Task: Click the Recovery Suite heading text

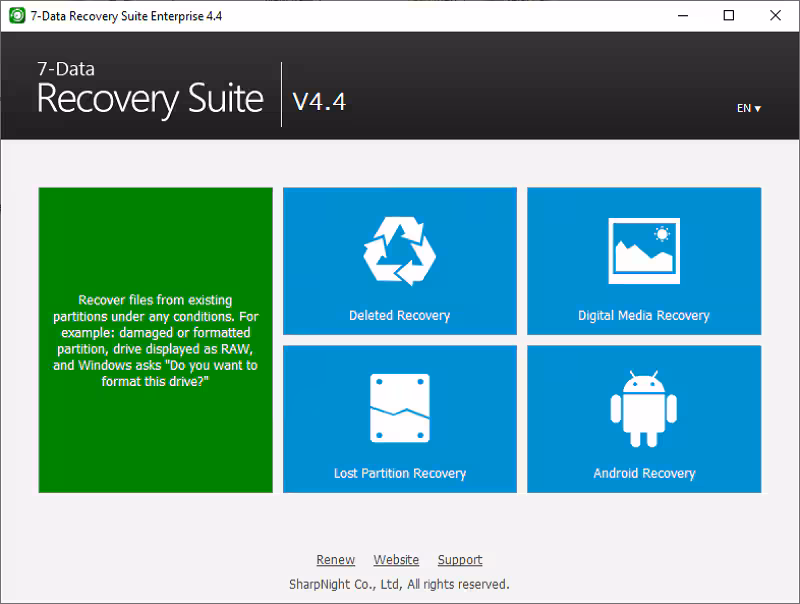Action: click(x=150, y=99)
